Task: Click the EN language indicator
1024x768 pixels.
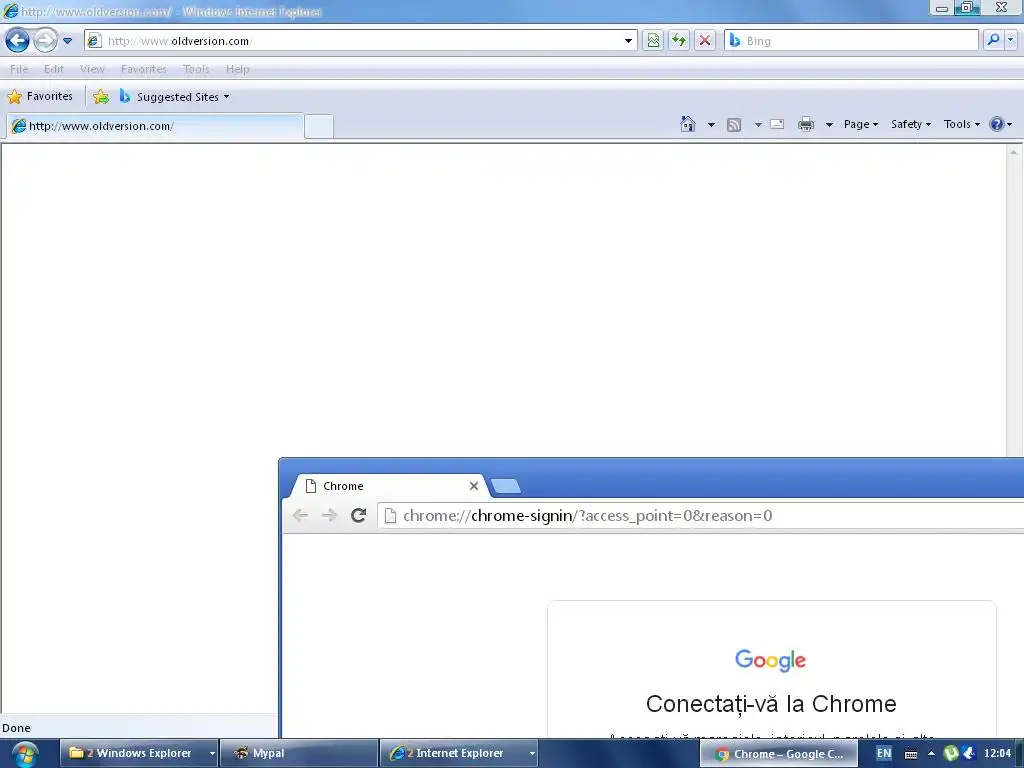Action: [x=884, y=754]
